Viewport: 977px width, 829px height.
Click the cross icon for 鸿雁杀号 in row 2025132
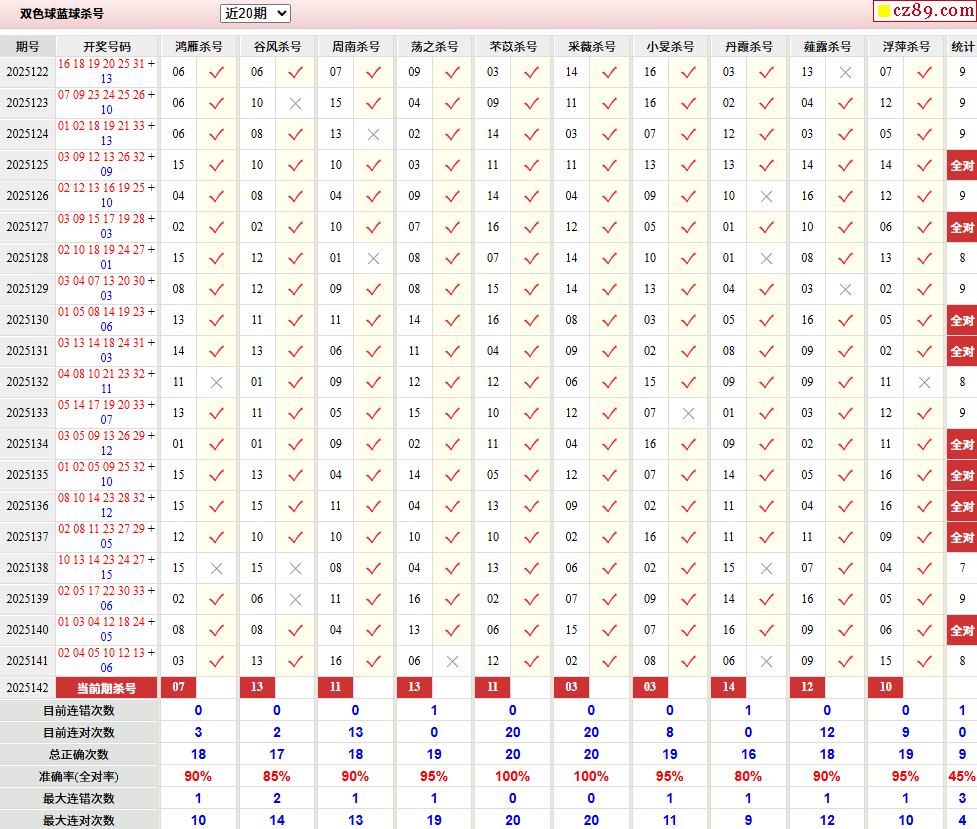[216, 382]
